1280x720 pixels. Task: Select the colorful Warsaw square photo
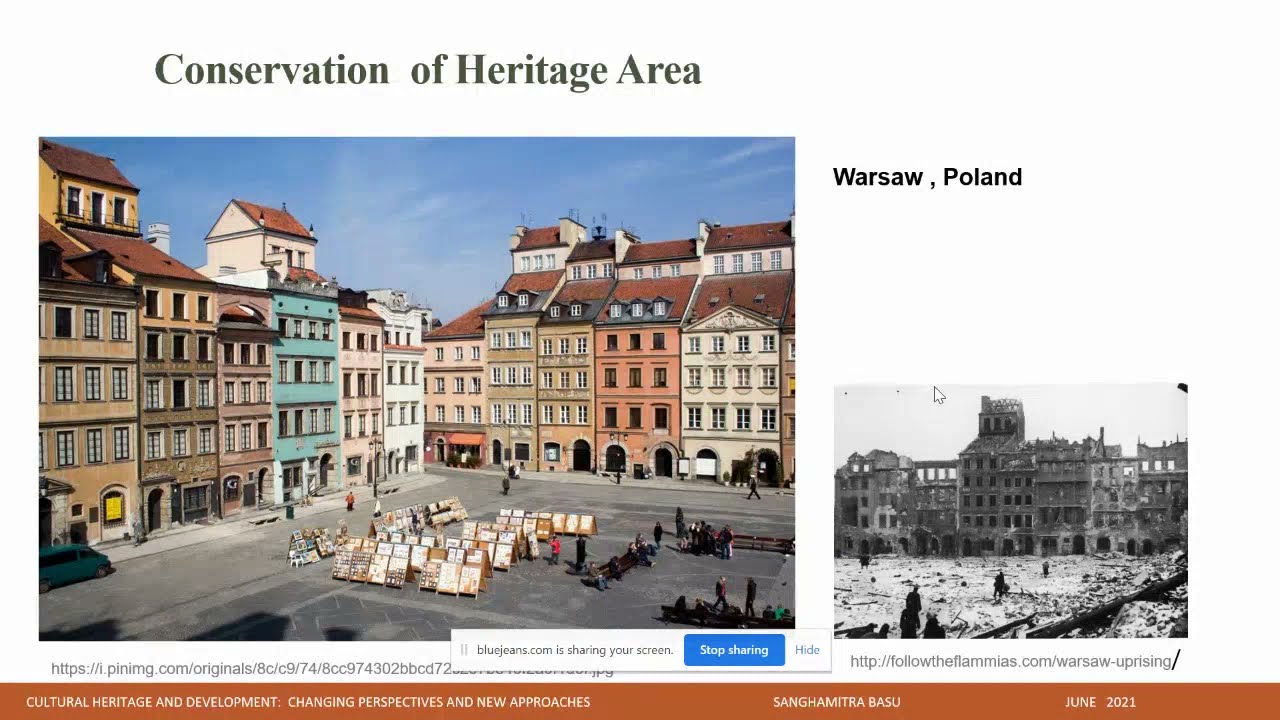pyautogui.click(x=417, y=388)
